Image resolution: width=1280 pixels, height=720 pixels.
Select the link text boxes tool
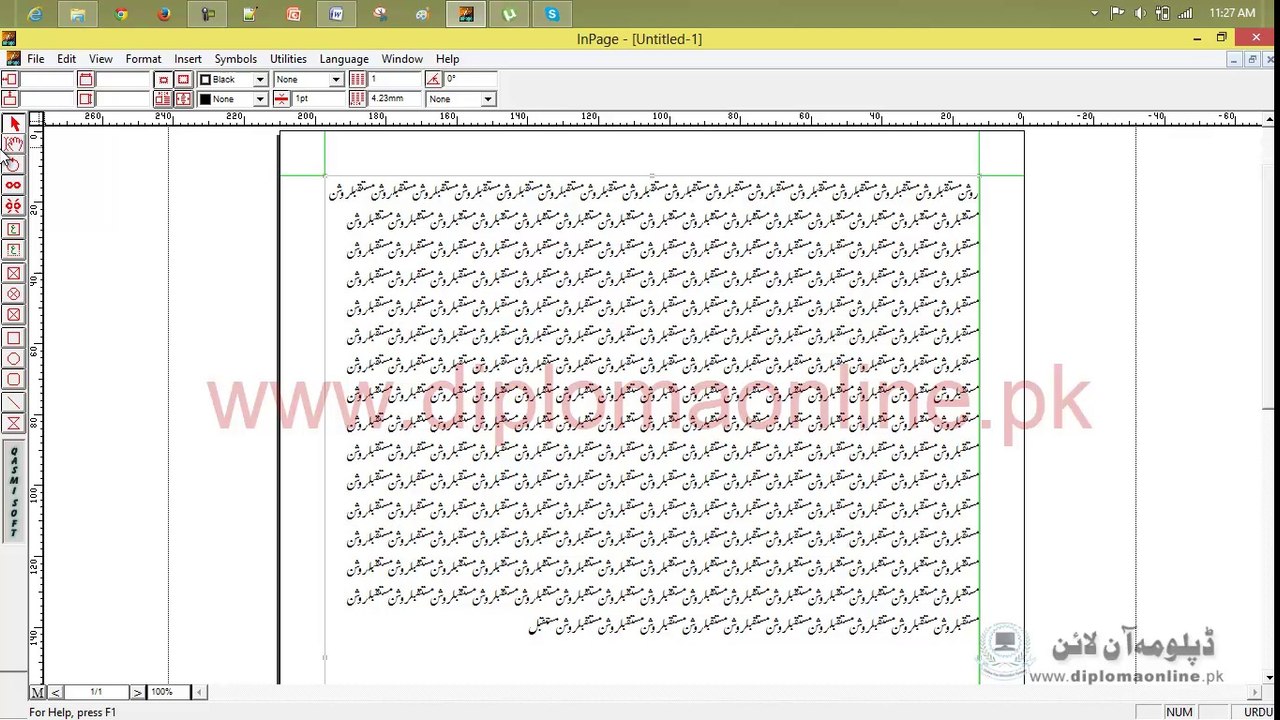[x=14, y=185]
